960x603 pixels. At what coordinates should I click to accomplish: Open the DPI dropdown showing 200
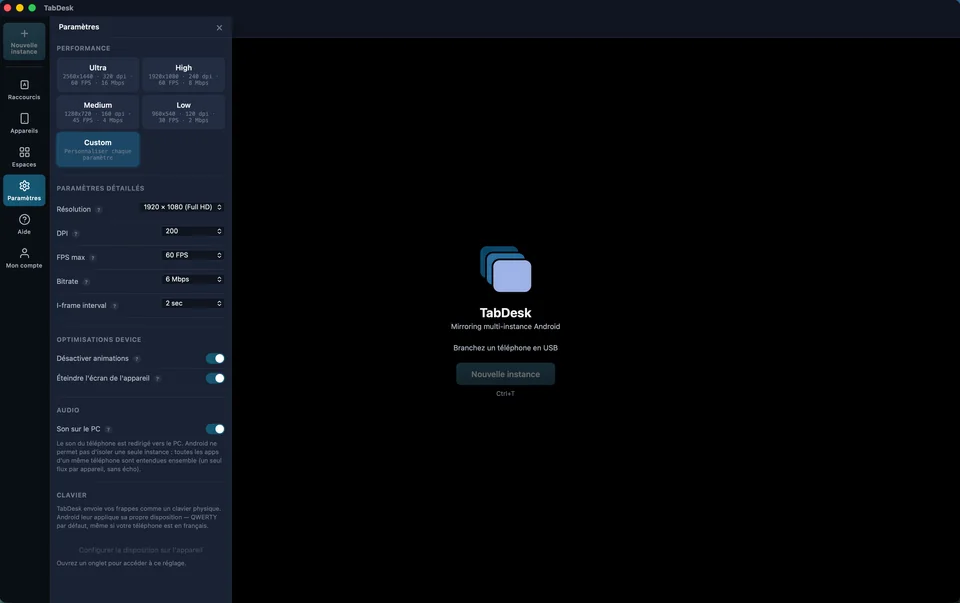[193, 231]
